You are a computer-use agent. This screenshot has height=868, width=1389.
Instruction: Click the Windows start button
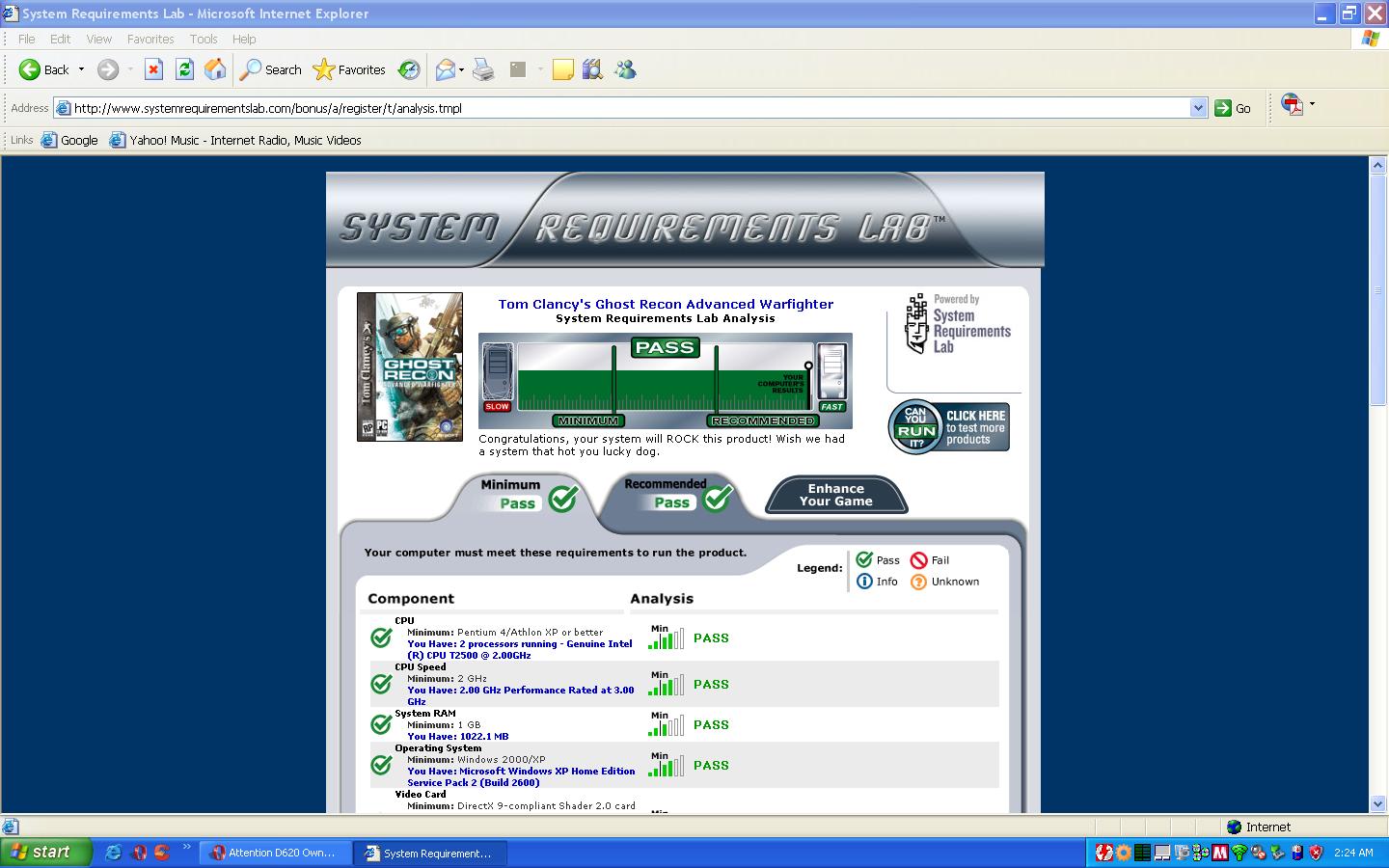(x=46, y=853)
